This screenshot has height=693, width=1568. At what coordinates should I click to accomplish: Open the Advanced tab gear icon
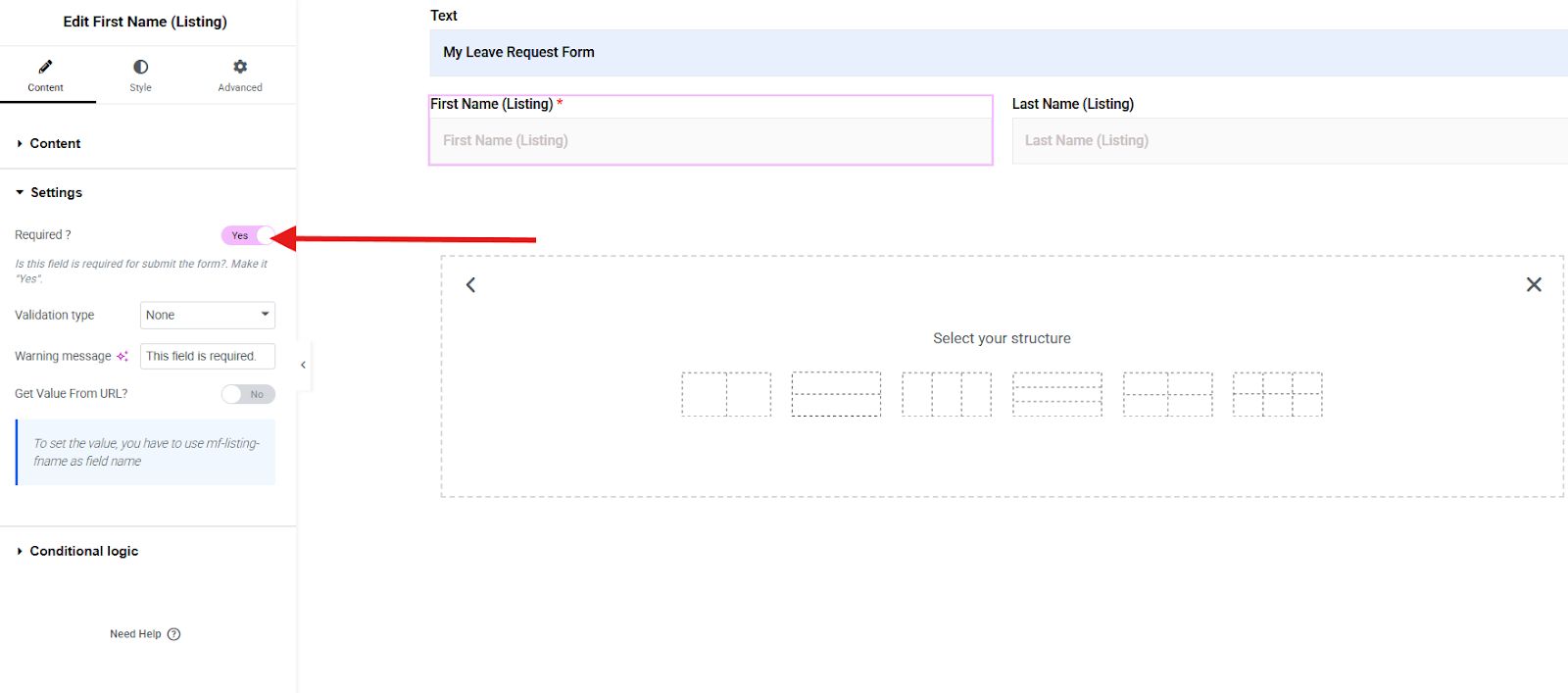point(240,67)
